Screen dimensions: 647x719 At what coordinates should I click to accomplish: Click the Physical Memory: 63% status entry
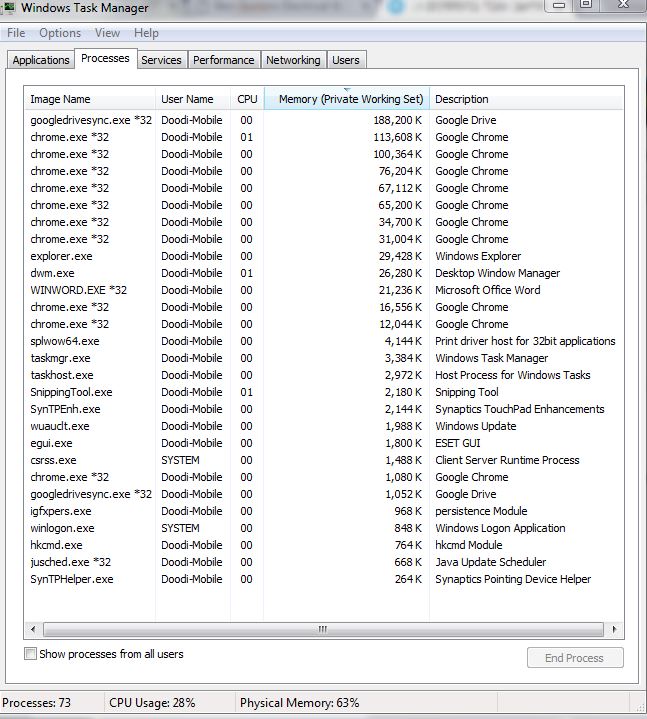(299, 702)
